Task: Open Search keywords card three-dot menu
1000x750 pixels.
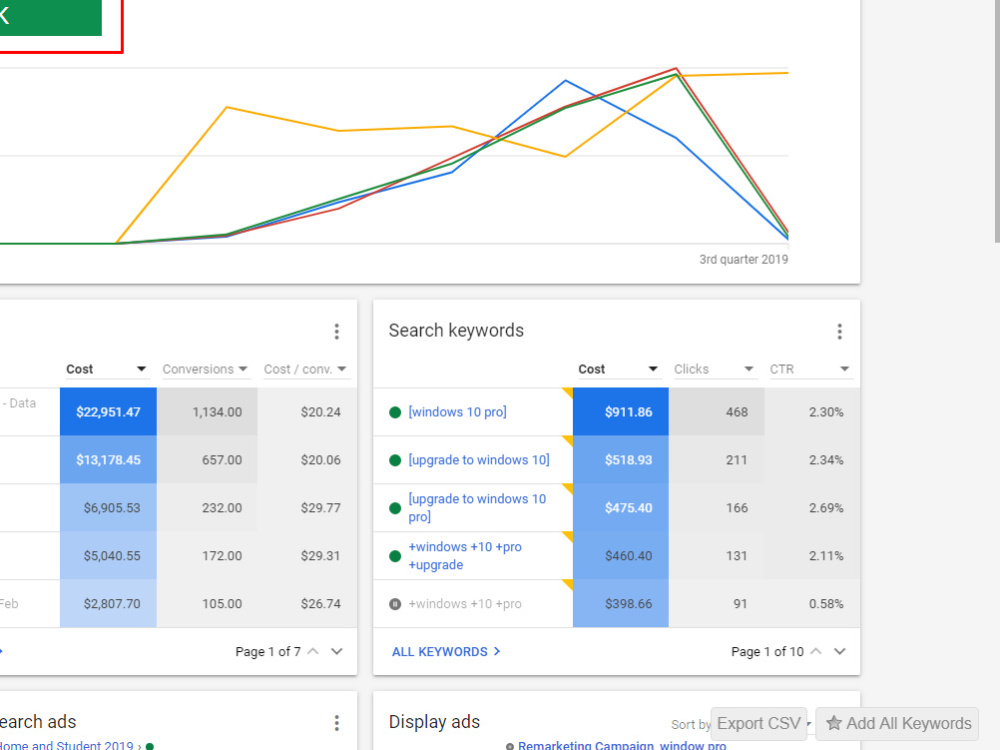Action: pos(839,331)
